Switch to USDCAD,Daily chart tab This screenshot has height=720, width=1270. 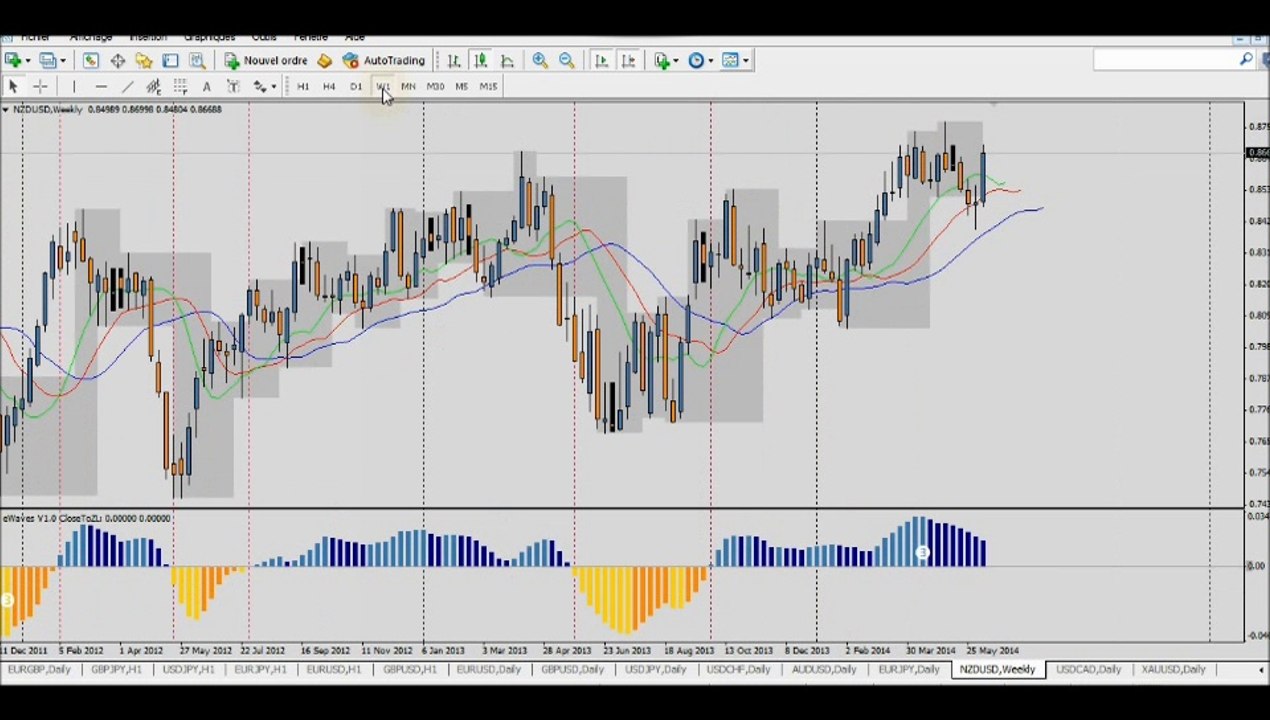tap(1088, 669)
